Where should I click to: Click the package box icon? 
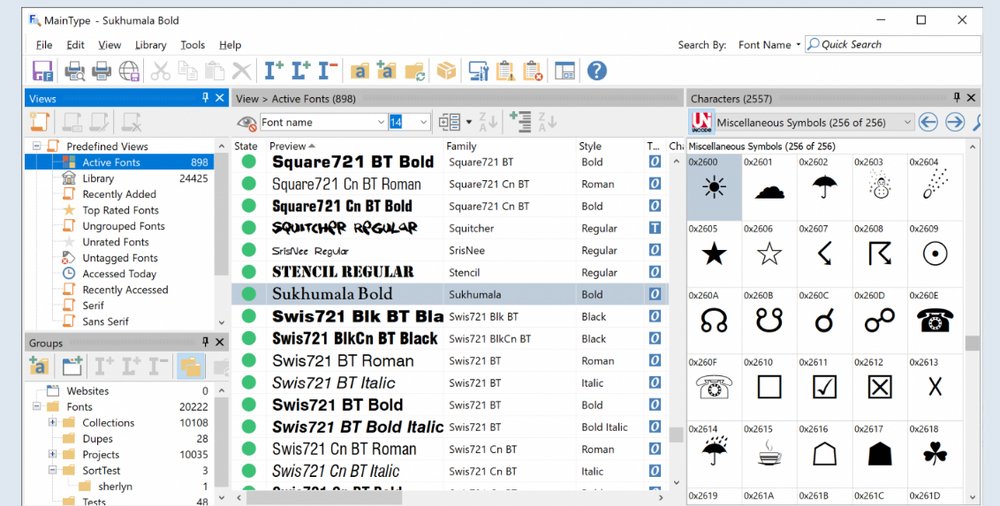[446, 71]
